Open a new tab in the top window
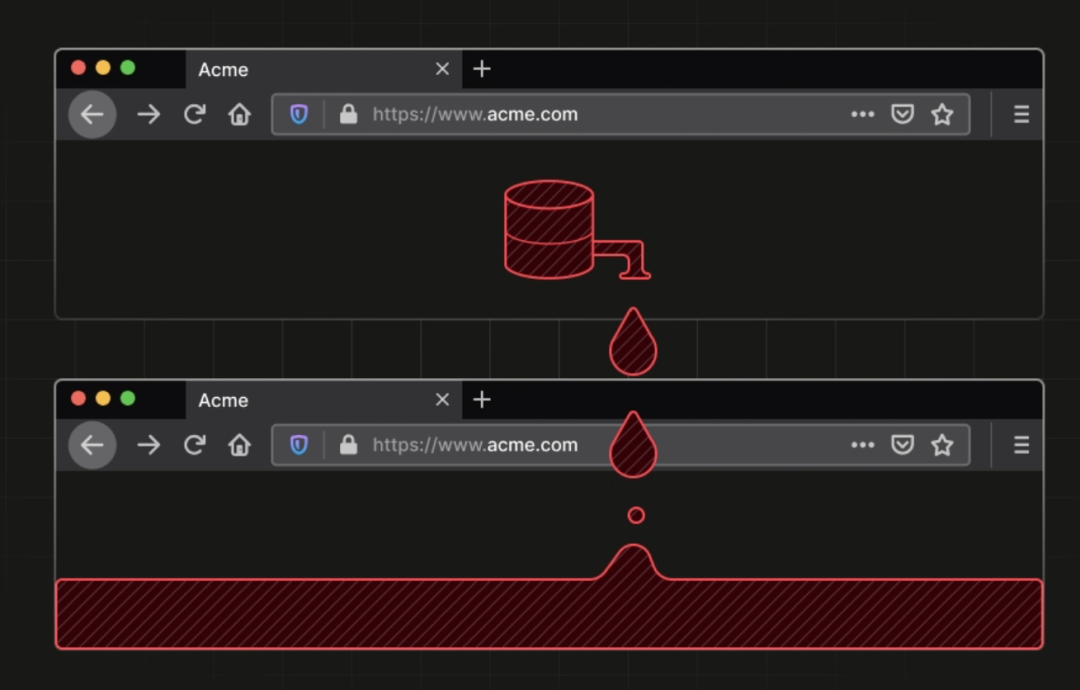The height and width of the screenshot is (690, 1080). pos(482,69)
